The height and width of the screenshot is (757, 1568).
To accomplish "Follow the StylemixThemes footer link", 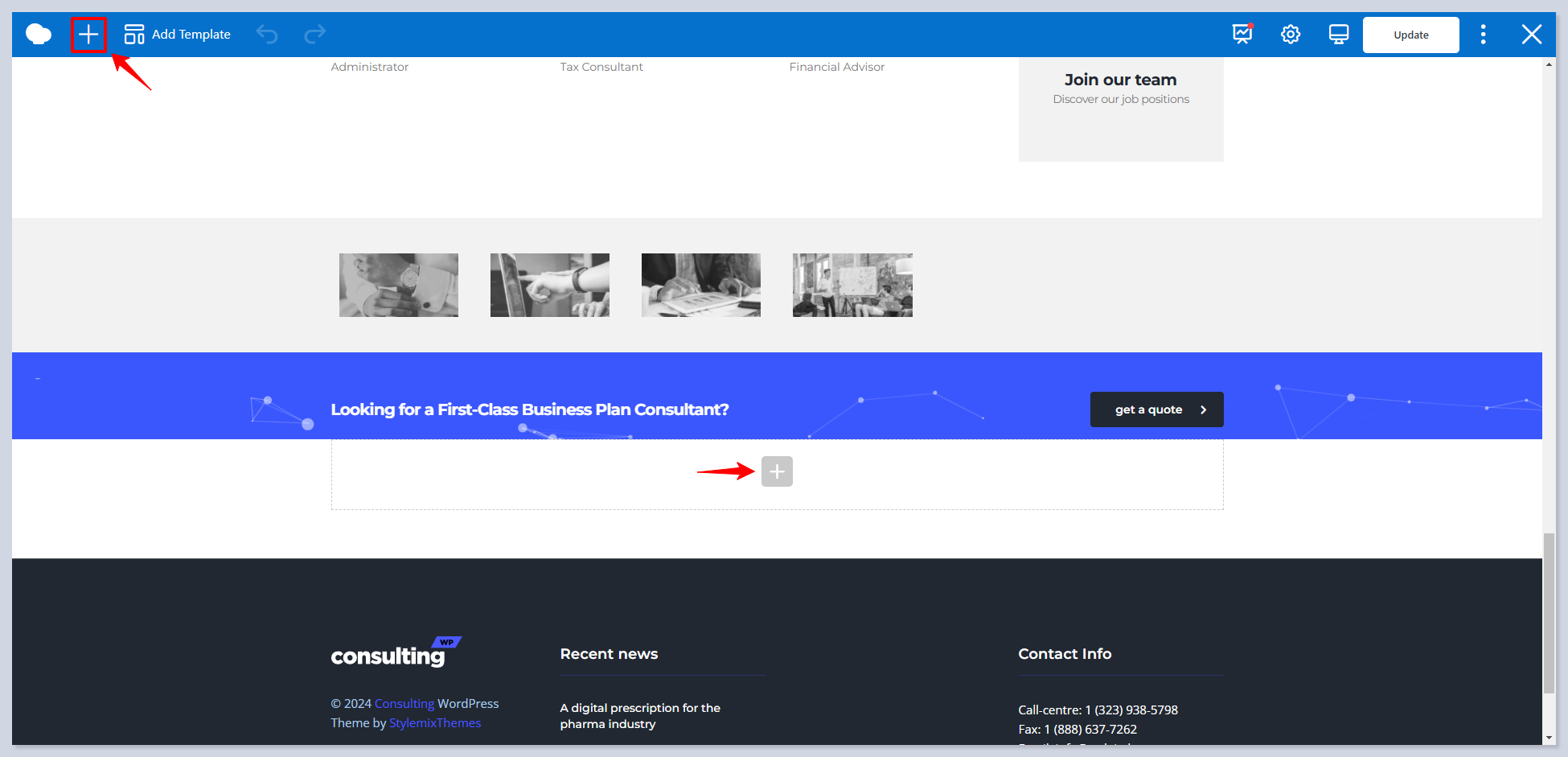I will coord(435,723).
